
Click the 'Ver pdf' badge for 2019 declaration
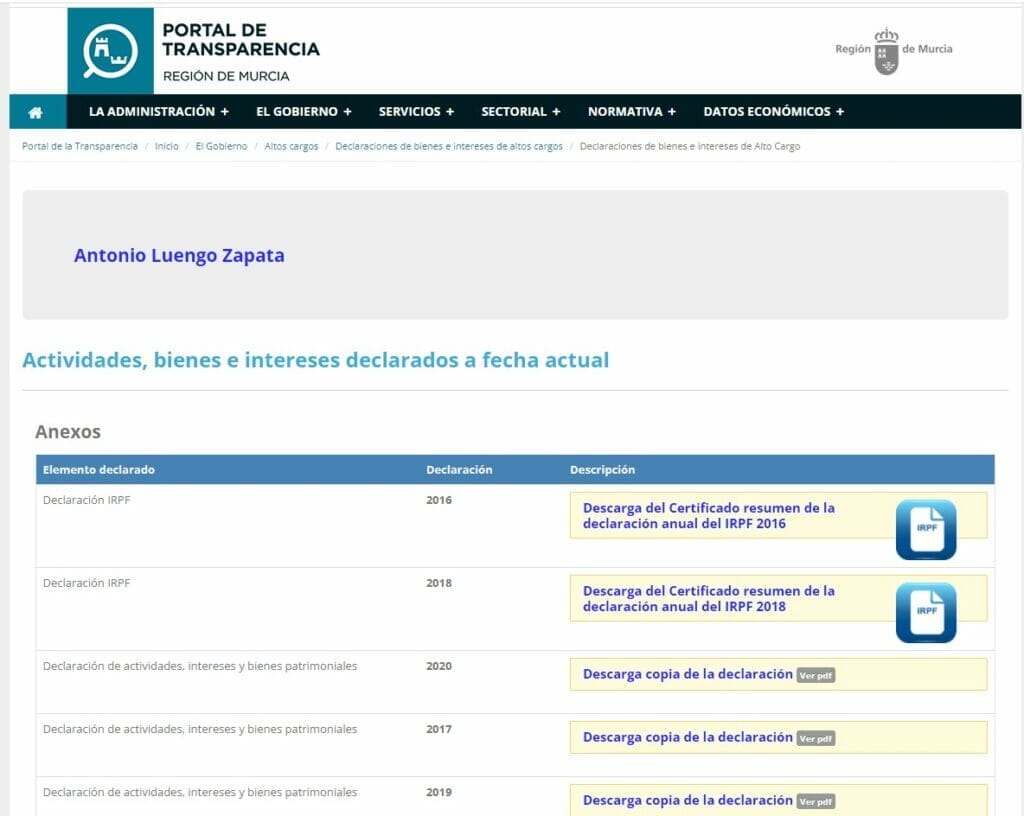coord(816,802)
